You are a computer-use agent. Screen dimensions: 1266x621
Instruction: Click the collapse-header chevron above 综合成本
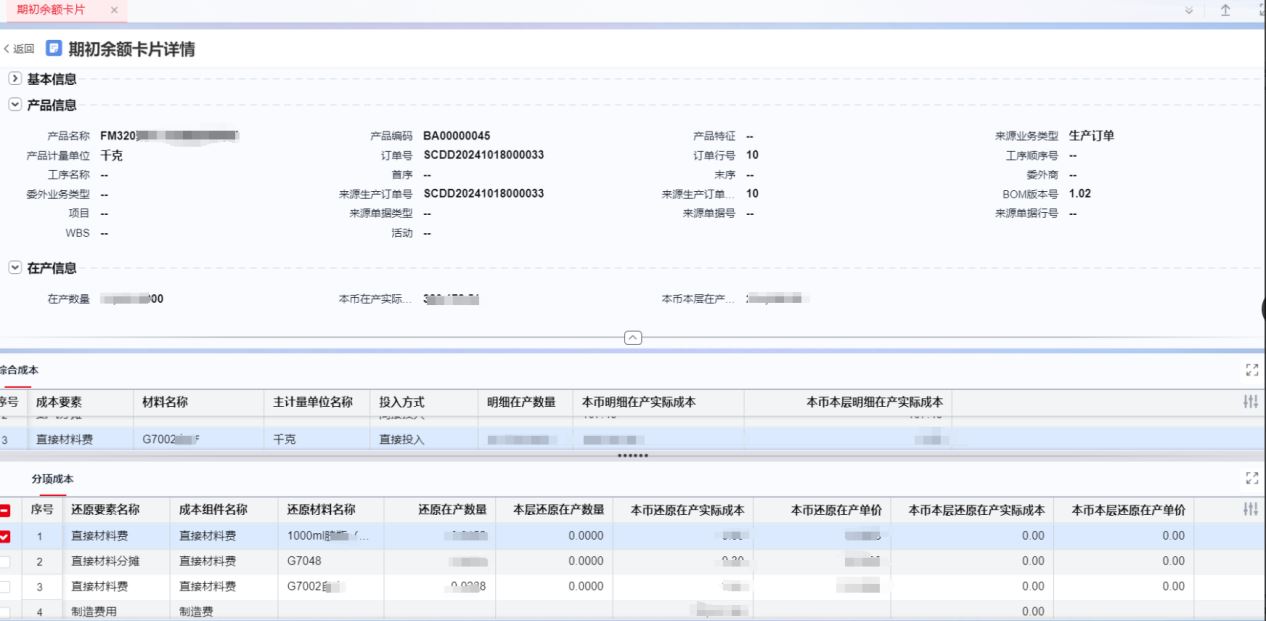pyautogui.click(x=632, y=338)
